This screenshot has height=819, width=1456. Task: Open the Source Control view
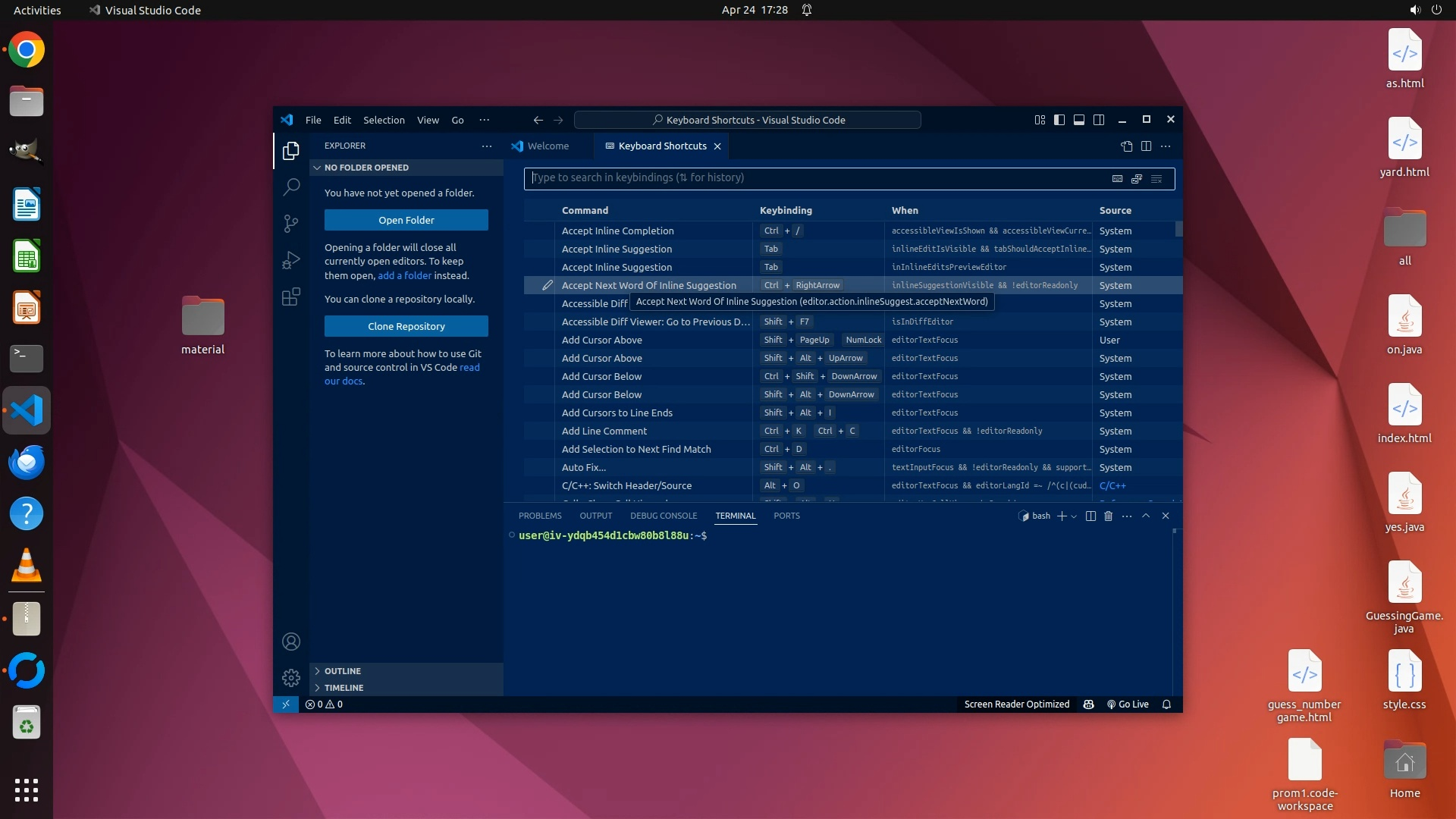(x=291, y=223)
